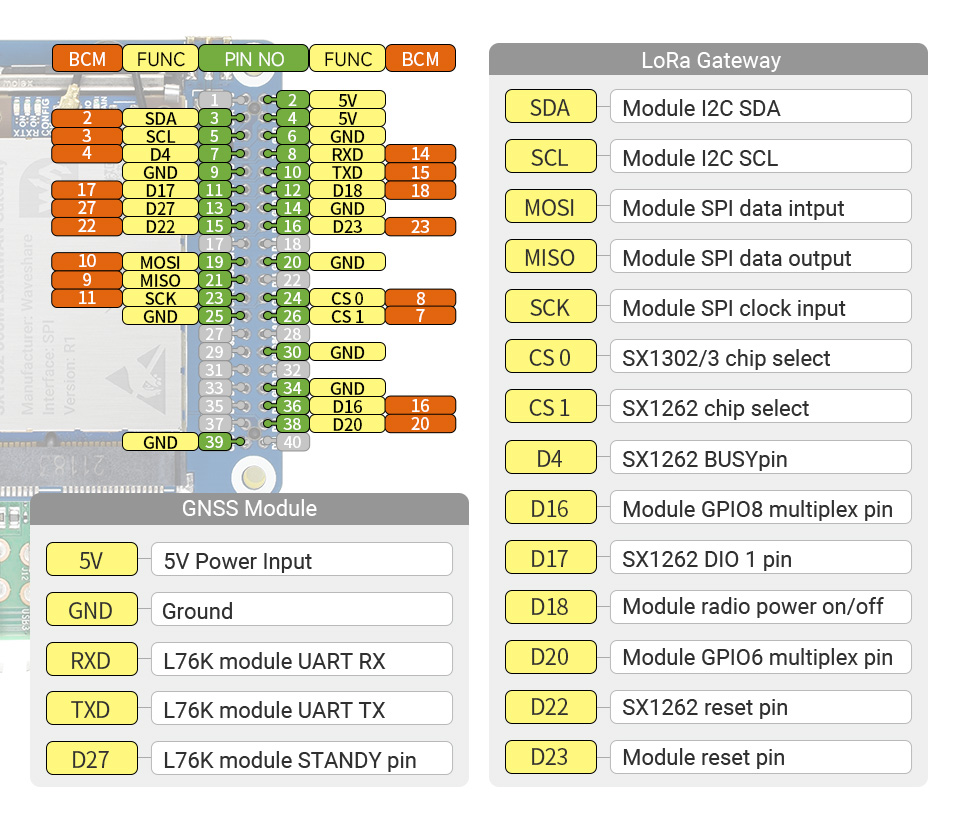This screenshot has width=960, height=834.
Task: Click the yellow MISO label in LoRa Gateway
Action: click(550, 258)
